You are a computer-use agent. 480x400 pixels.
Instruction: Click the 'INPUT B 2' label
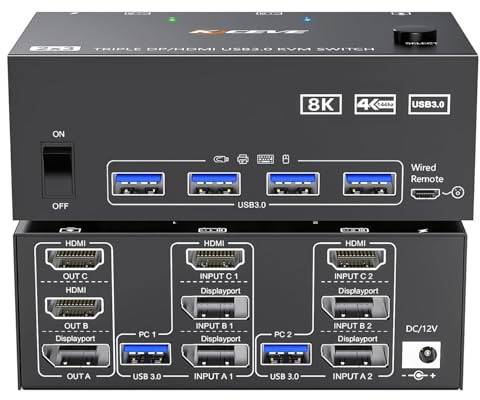(352, 326)
